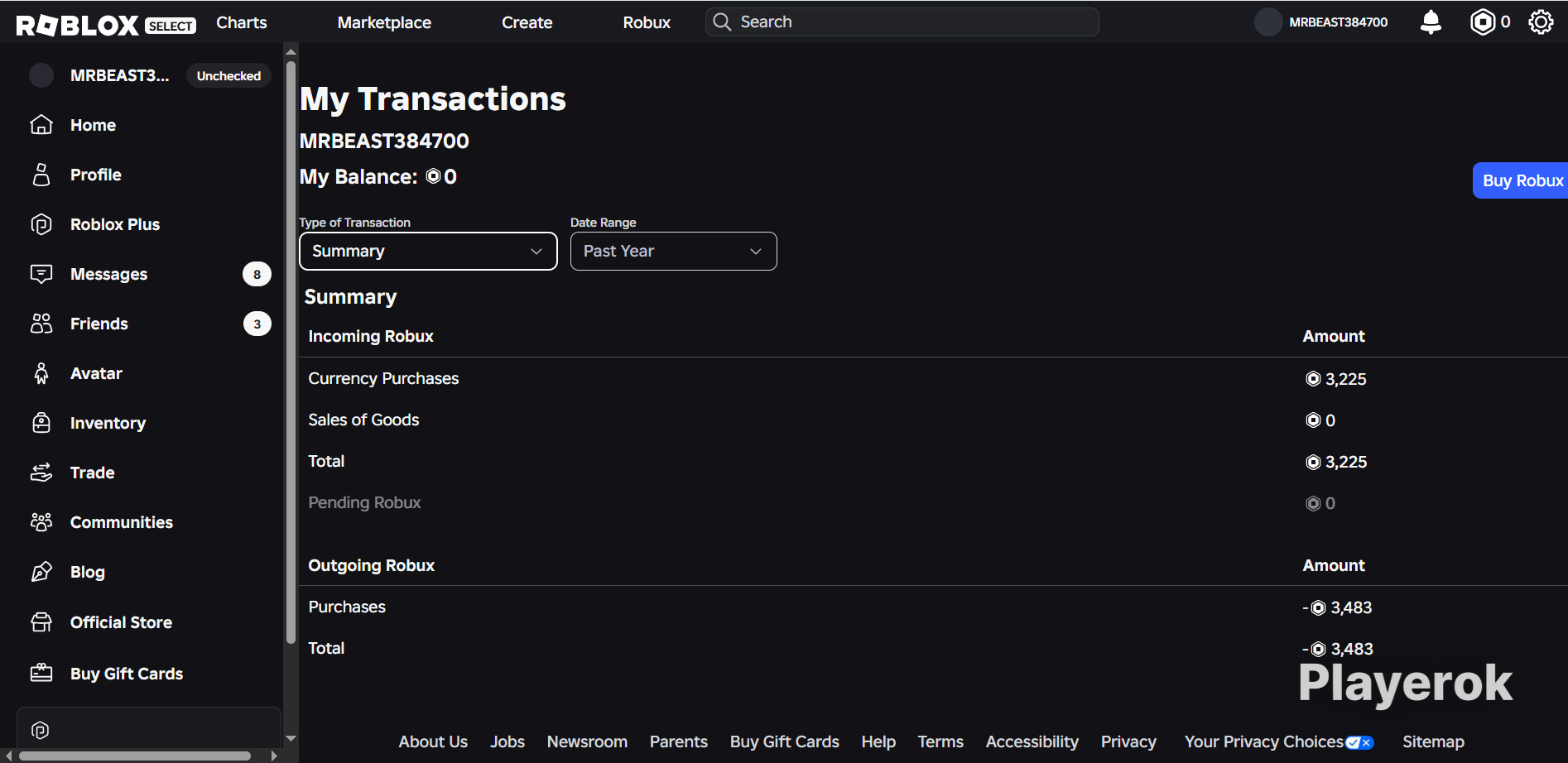Open Trade from the sidebar

tap(92, 473)
